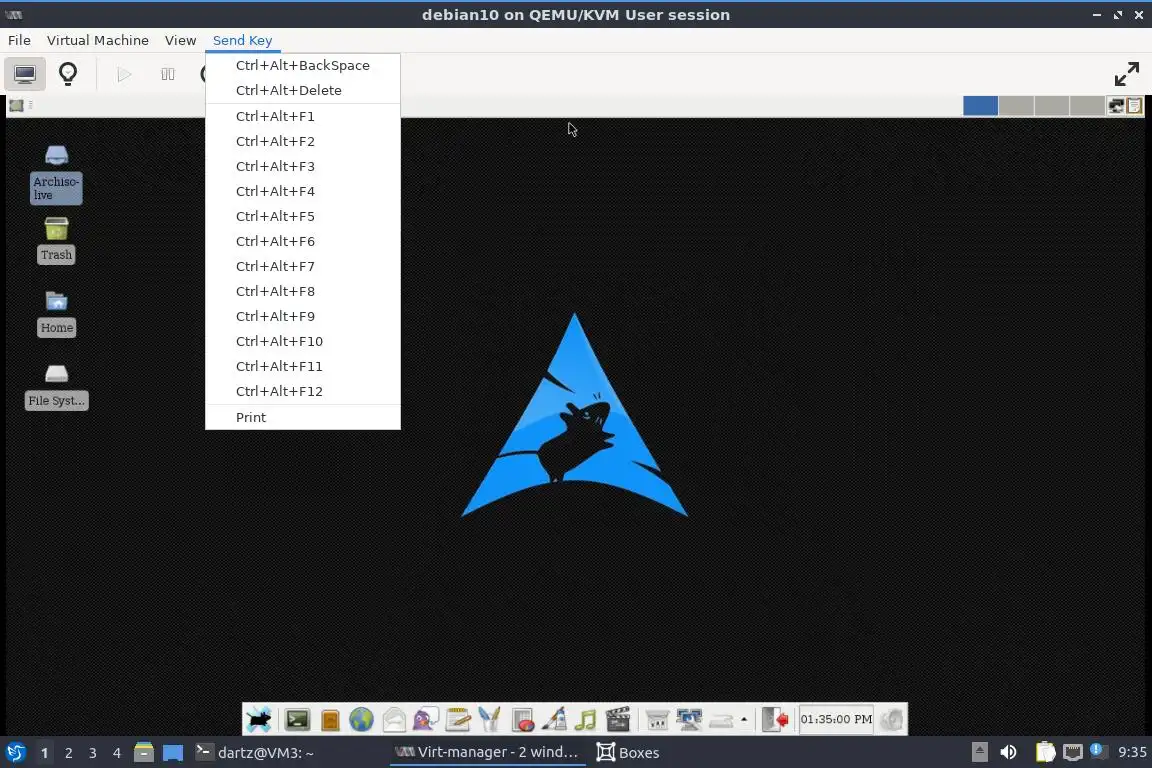Send Ctrl+Alt+Delete to the guest
1152x768 pixels.
303,90
